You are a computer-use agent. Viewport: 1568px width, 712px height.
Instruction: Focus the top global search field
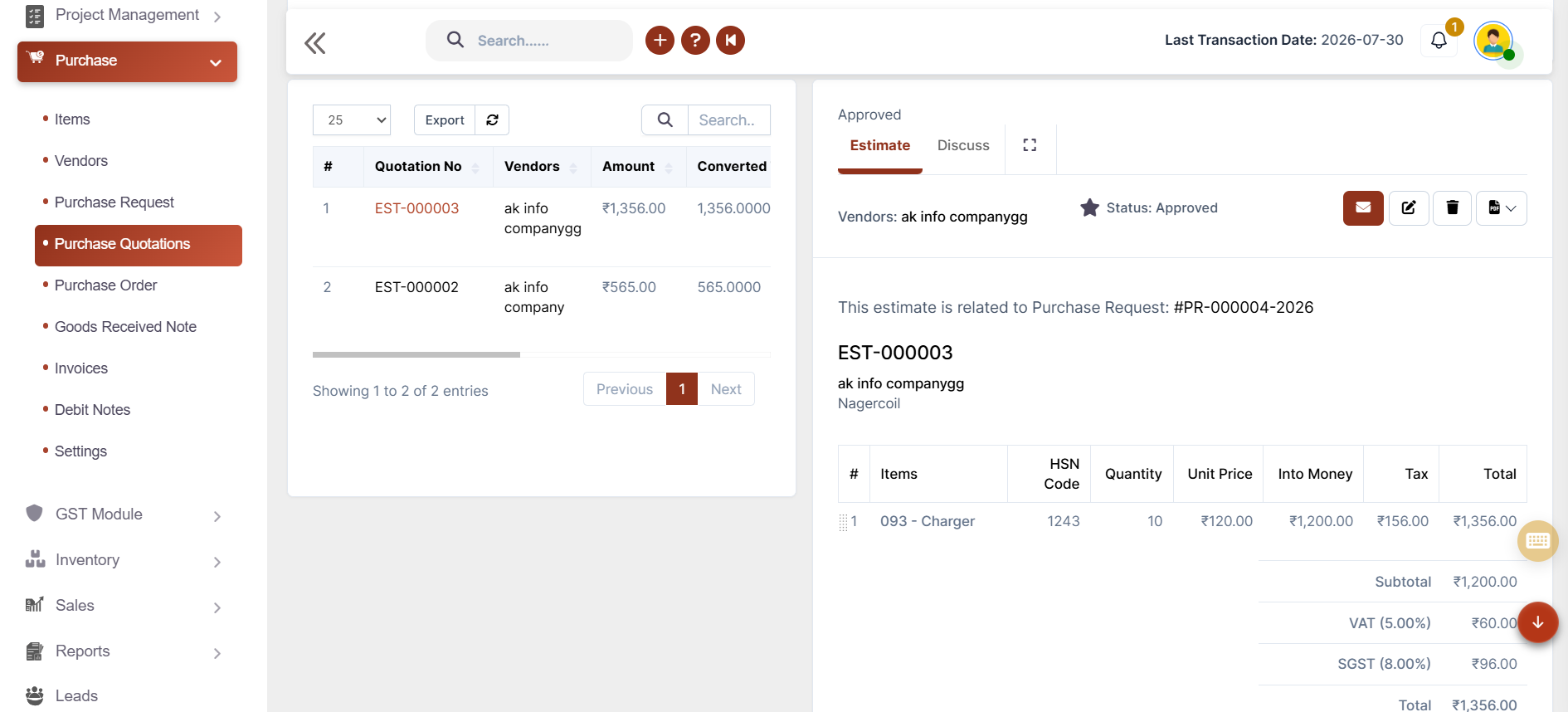pyautogui.click(x=529, y=41)
